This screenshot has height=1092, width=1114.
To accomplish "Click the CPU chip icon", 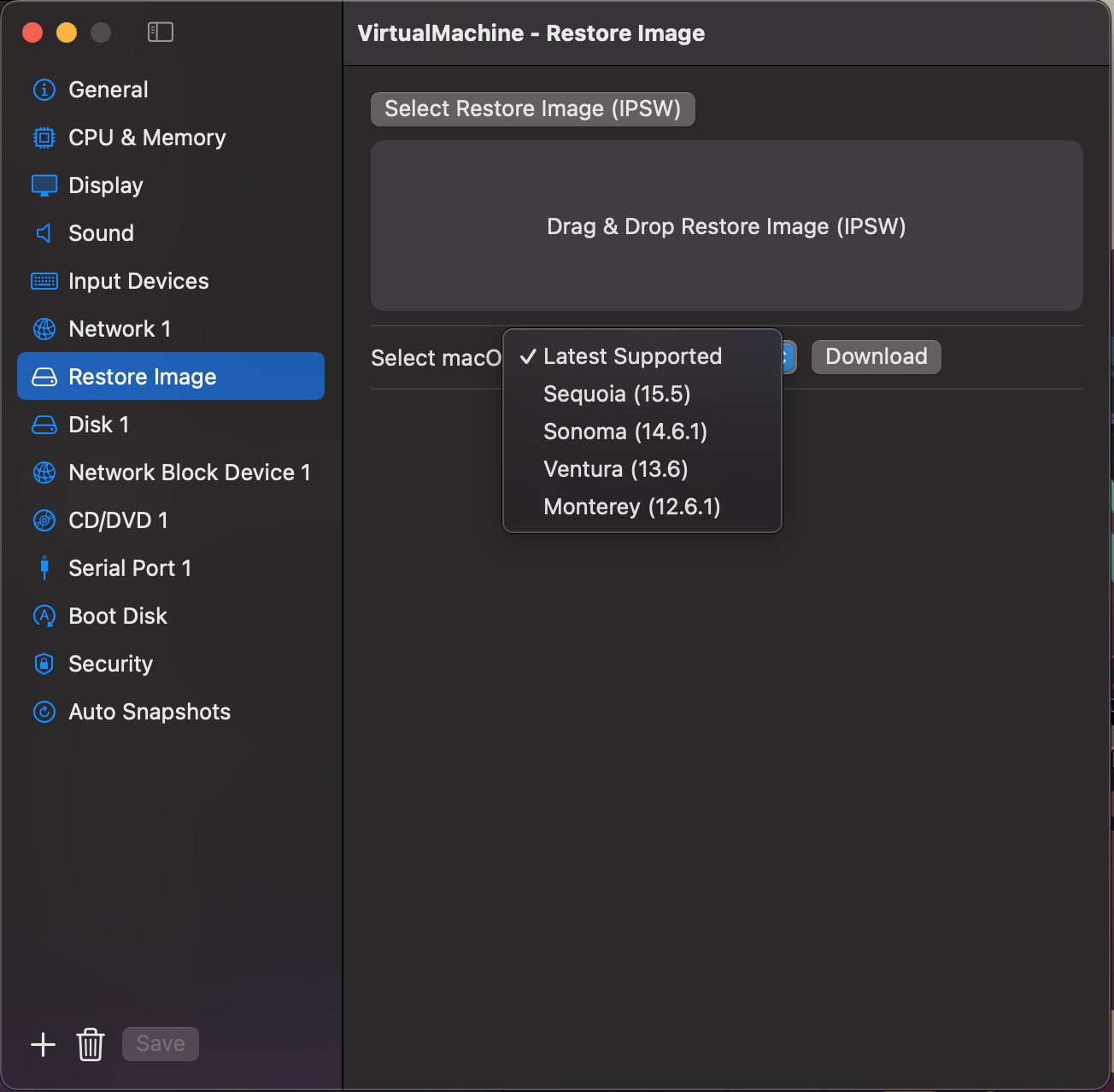I will click(x=44, y=138).
